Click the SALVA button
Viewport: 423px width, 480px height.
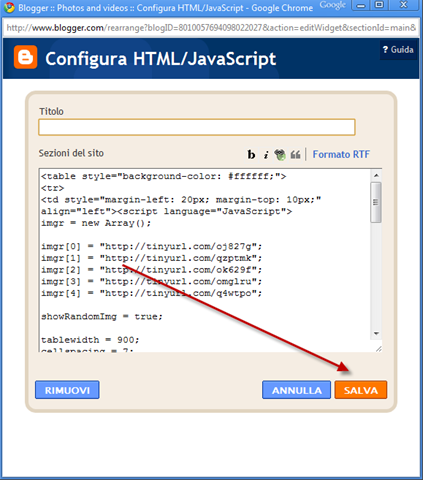361,390
